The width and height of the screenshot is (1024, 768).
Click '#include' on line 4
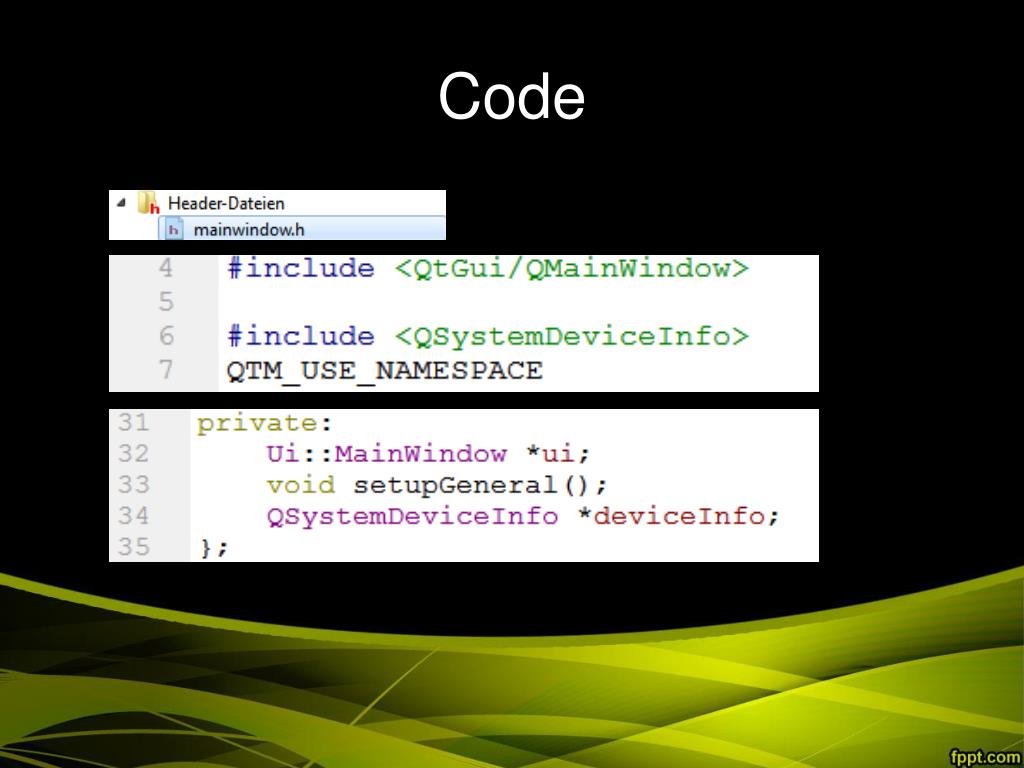click(x=300, y=268)
